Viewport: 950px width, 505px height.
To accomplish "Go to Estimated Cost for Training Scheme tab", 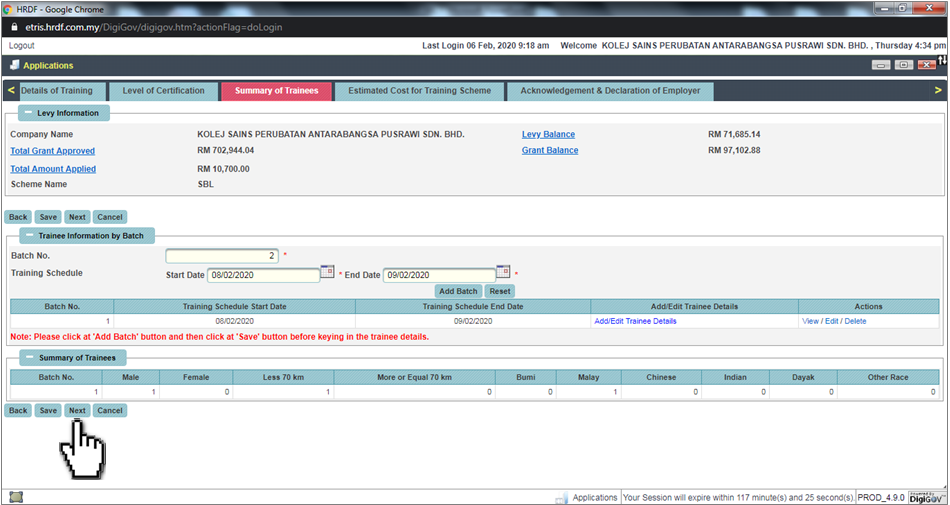I will click(x=419, y=91).
